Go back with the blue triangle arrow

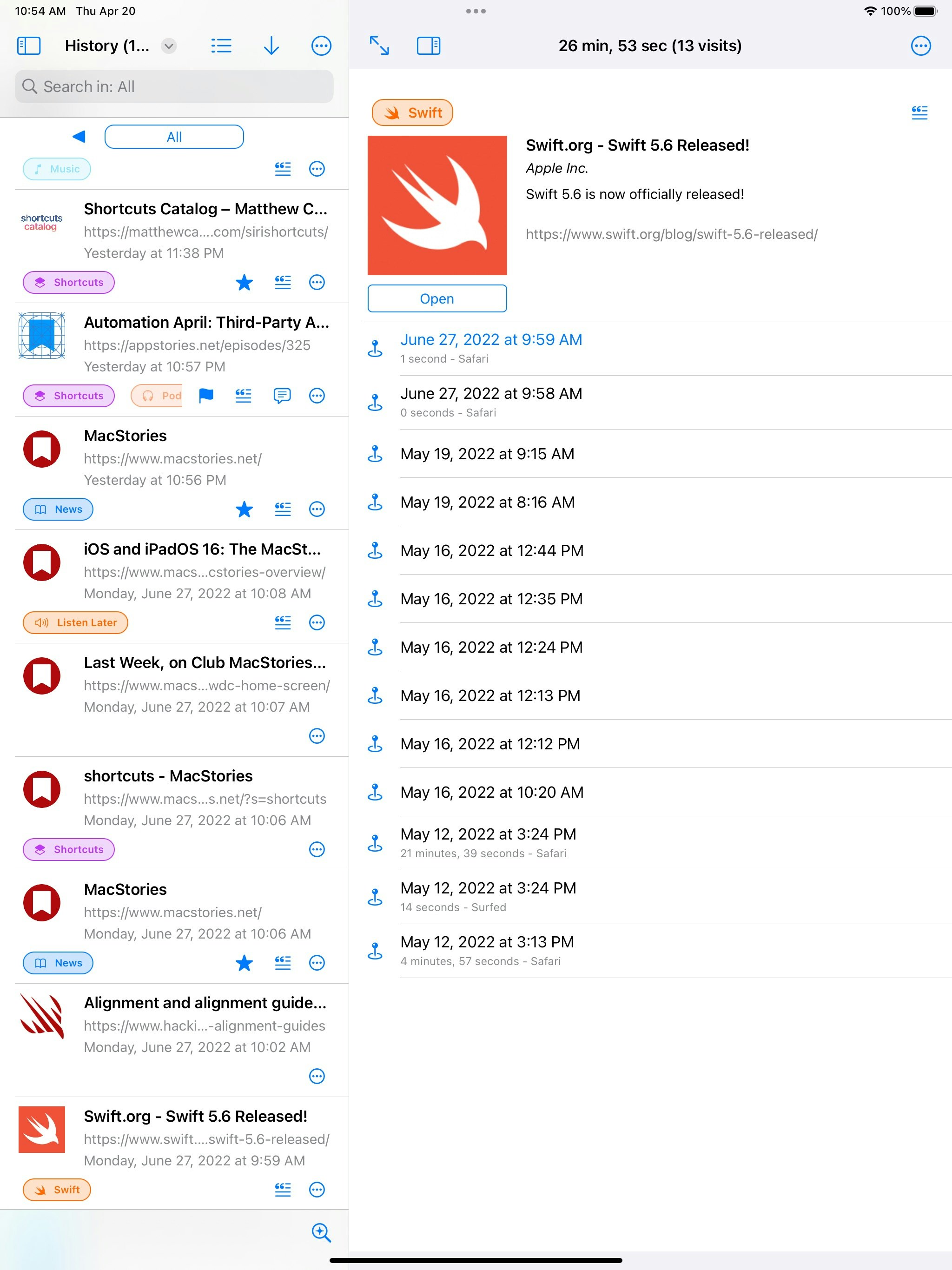(79, 137)
